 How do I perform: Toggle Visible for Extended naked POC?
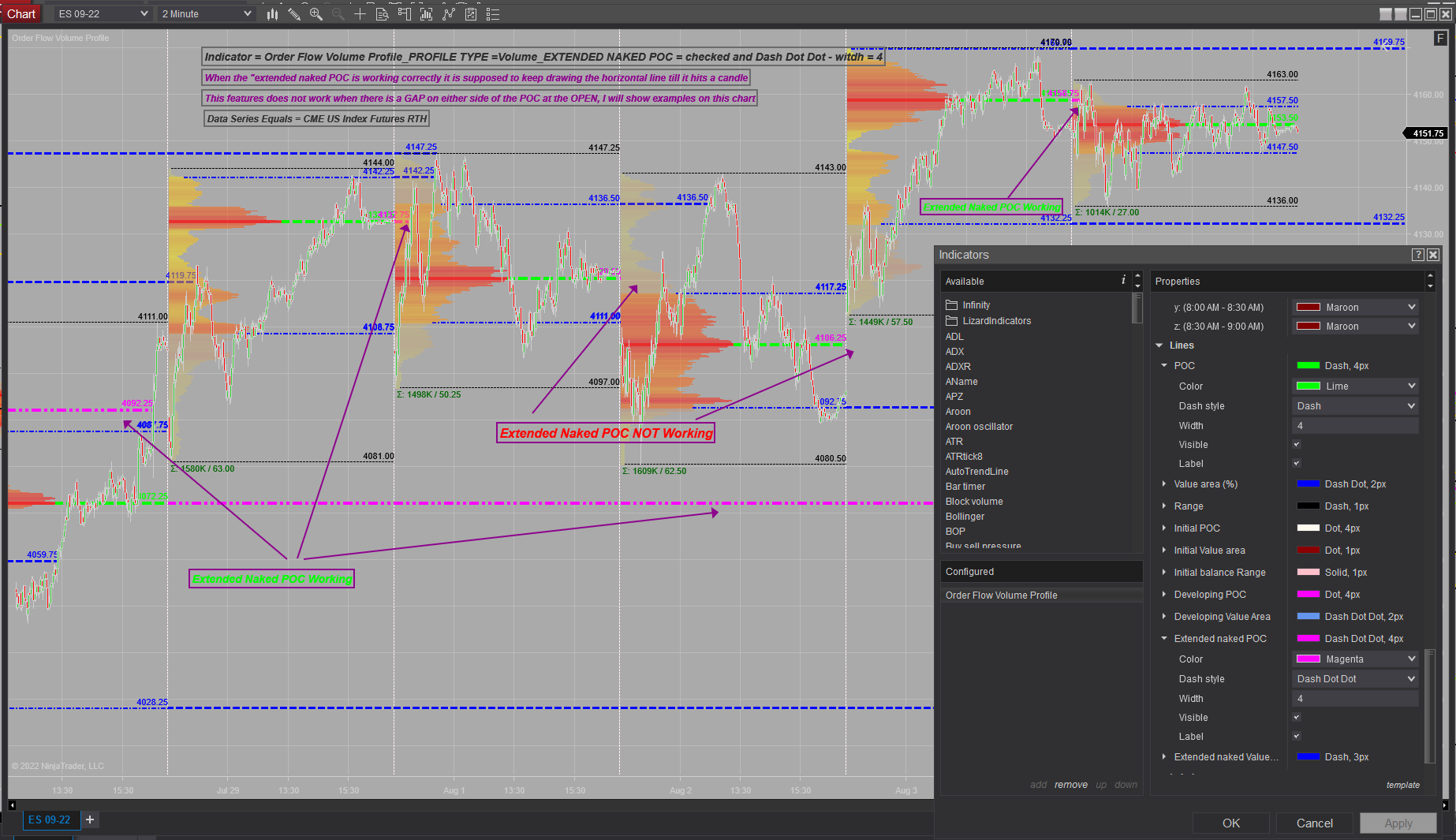[1297, 717]
